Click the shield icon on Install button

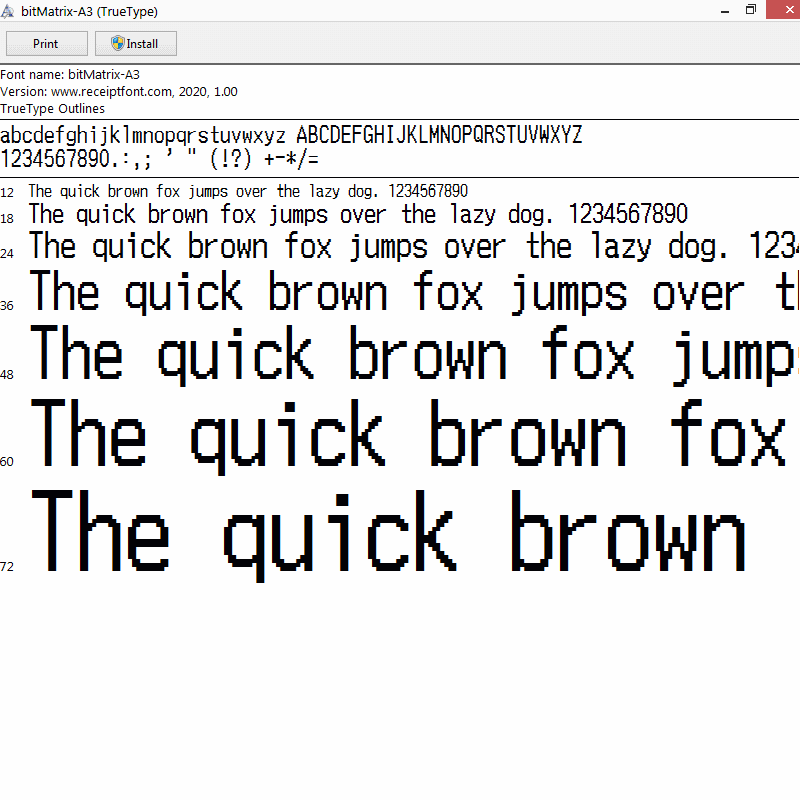click(117, 43)
